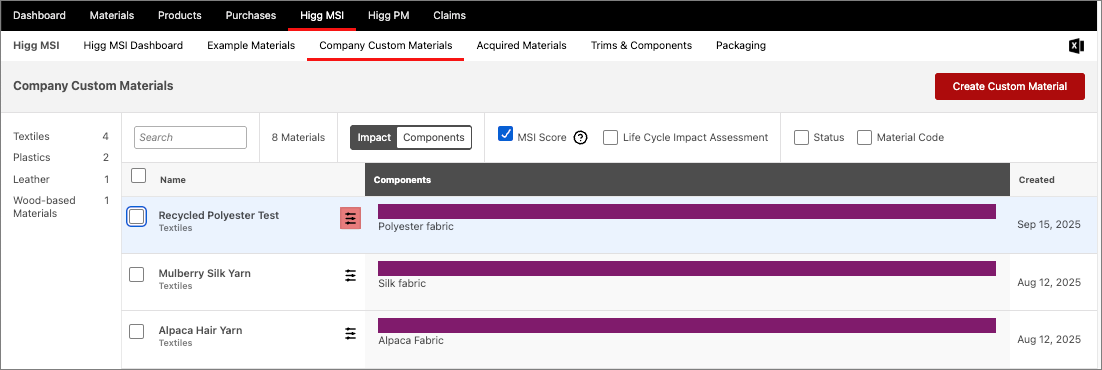Click the Alpaca Fabric purple bar
1102x370 pixels.
point(687,326)
